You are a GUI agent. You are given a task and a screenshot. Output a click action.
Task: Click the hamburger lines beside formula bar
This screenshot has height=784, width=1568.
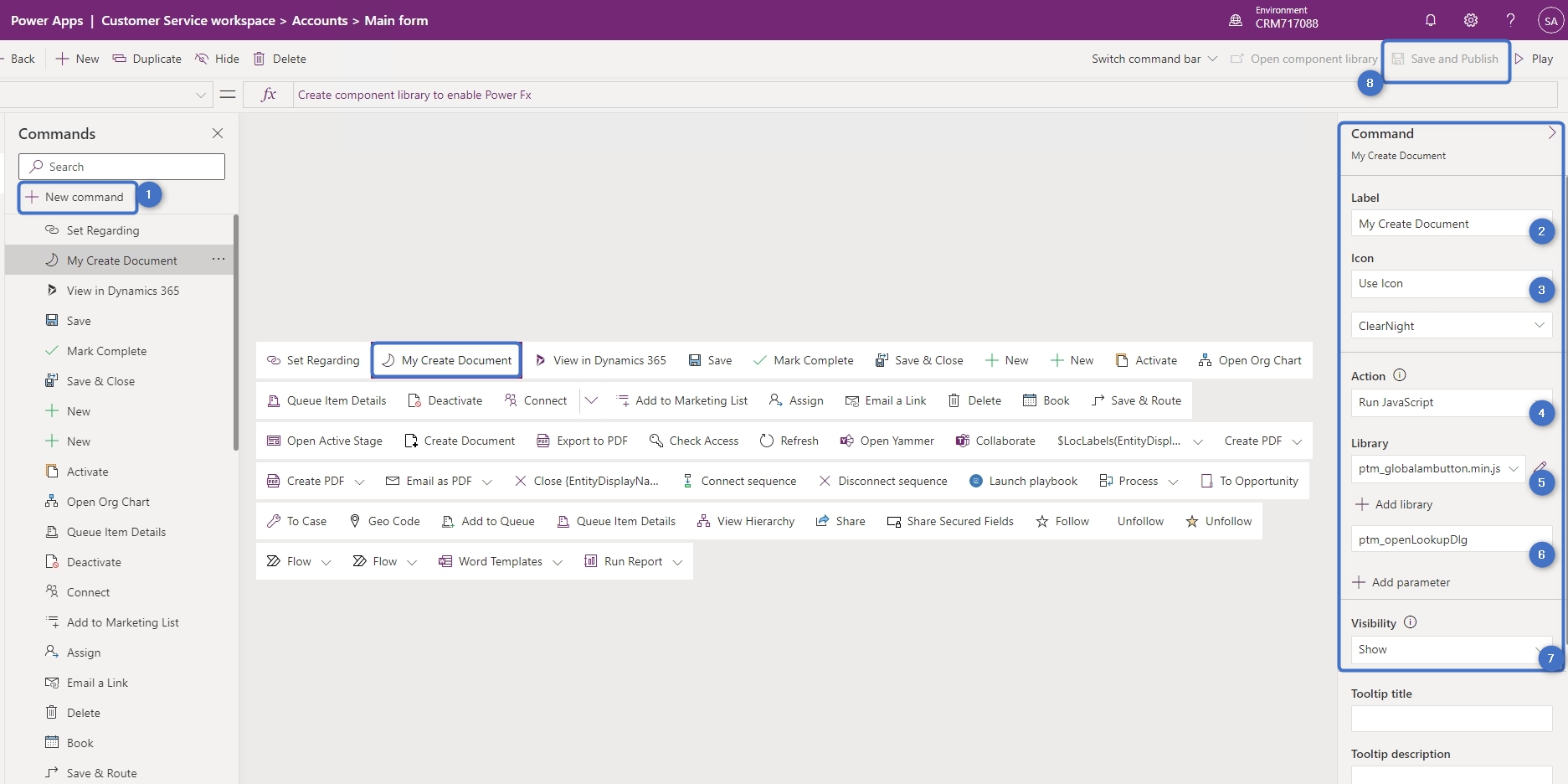228,95
